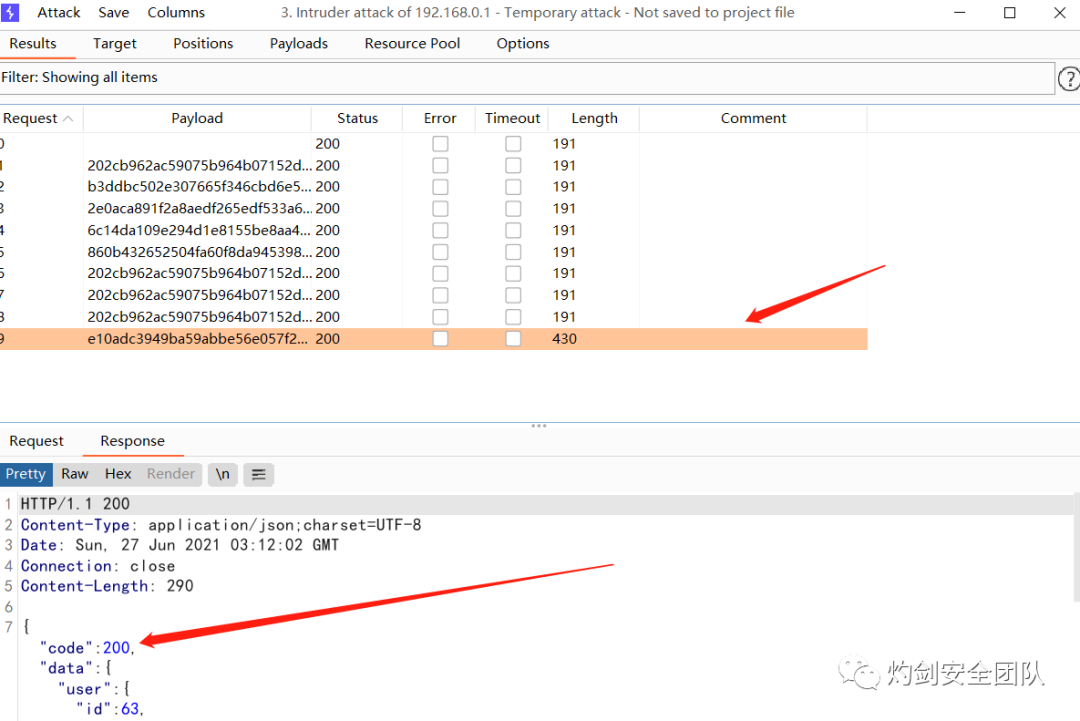The height and width of the screenshot is (721, 1080).
Task: Click the Filter: Showing all items bar
Action: coord(527,78)
